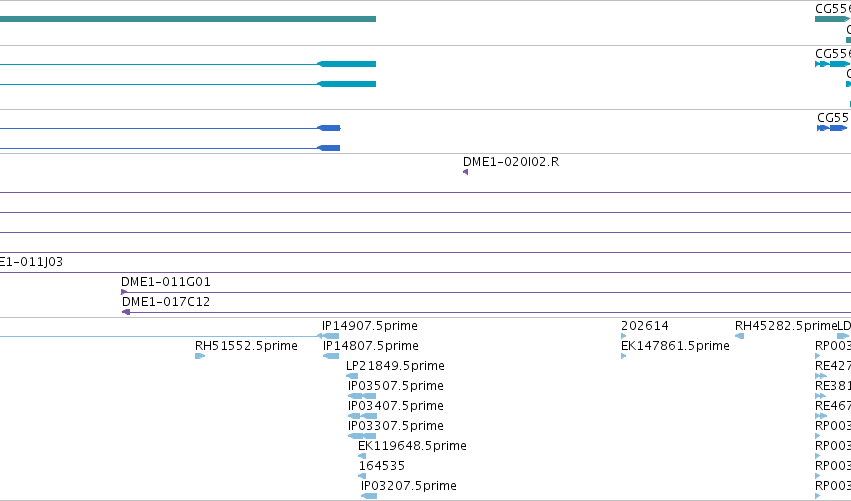
Task: Click the RH51552.5prime EST glyph
Action: (x=200, y=356)
